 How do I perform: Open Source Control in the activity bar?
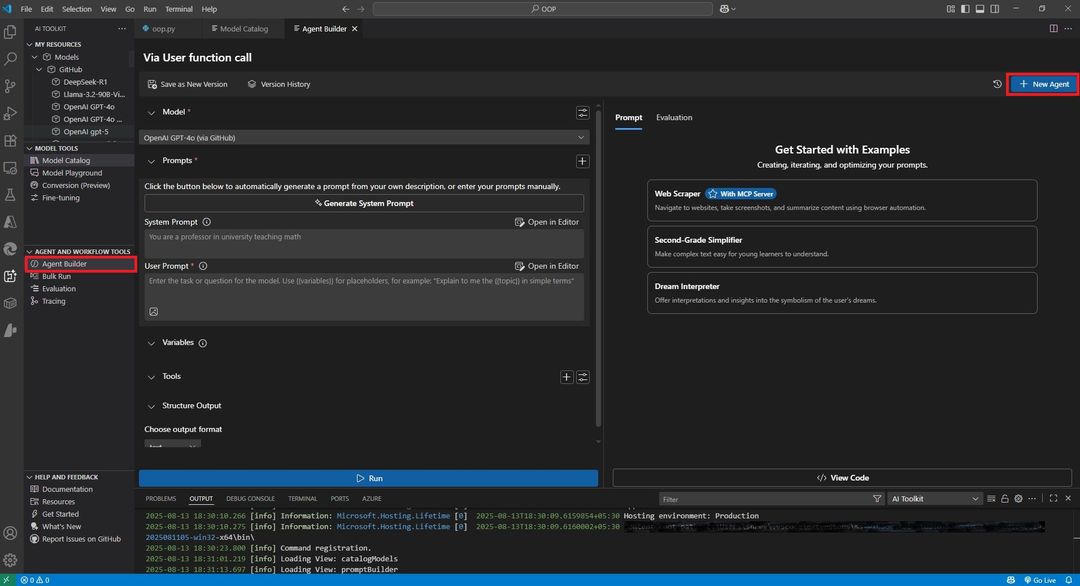coord(10,86)
